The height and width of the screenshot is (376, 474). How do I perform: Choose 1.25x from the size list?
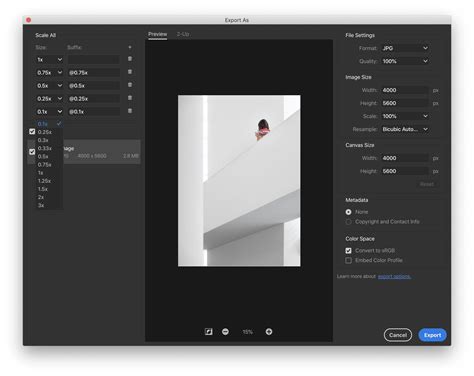coord(49,181)
